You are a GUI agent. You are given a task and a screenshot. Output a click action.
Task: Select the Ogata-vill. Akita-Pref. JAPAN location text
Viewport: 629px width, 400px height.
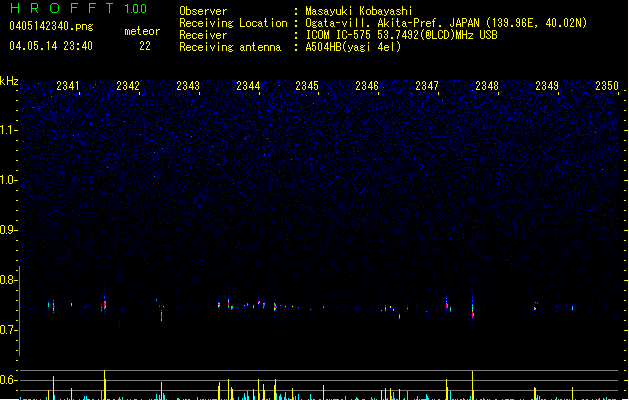click(x=446, y=23)
